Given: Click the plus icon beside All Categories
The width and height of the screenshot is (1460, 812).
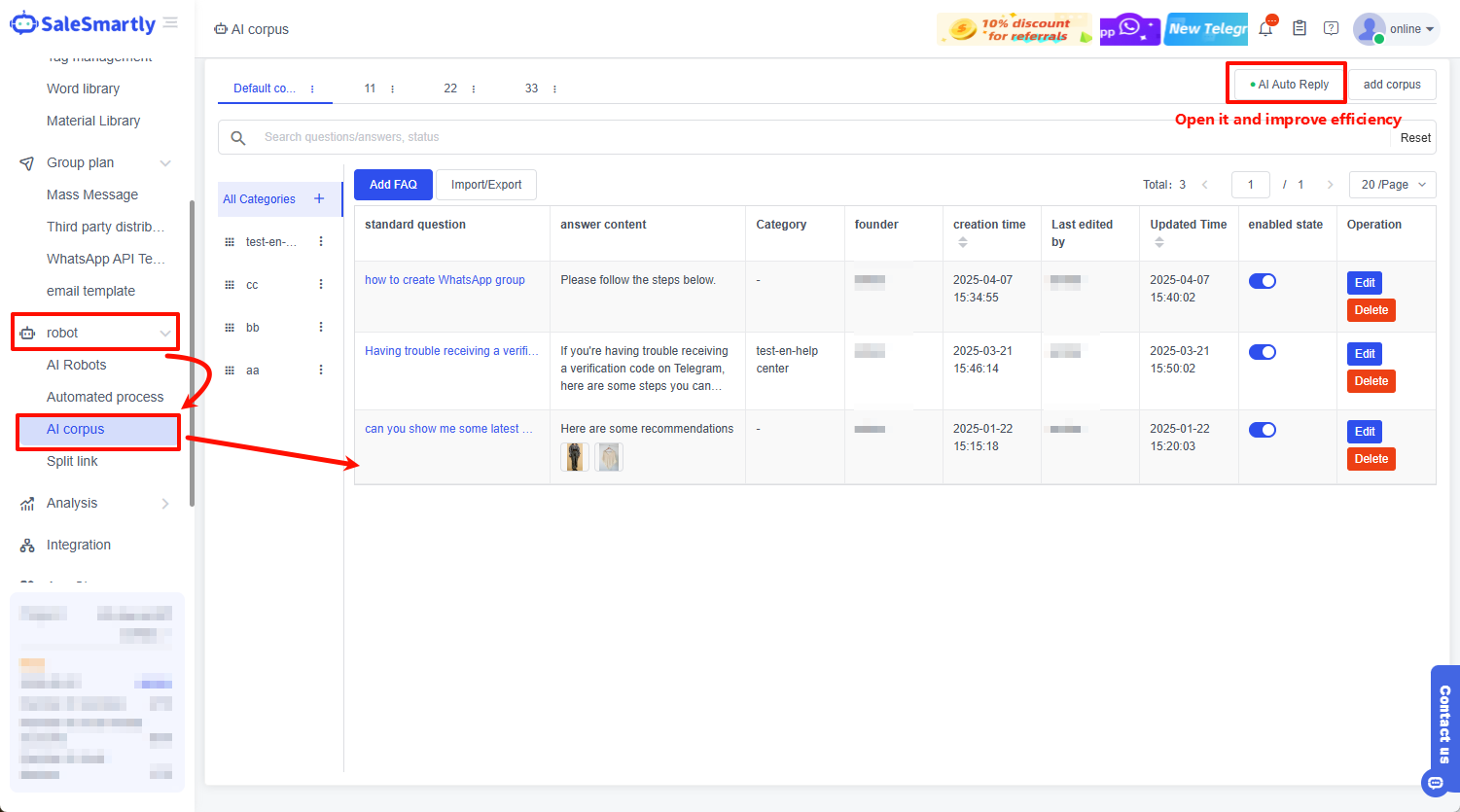Looking at the screenshot, I should pos(319,198).
